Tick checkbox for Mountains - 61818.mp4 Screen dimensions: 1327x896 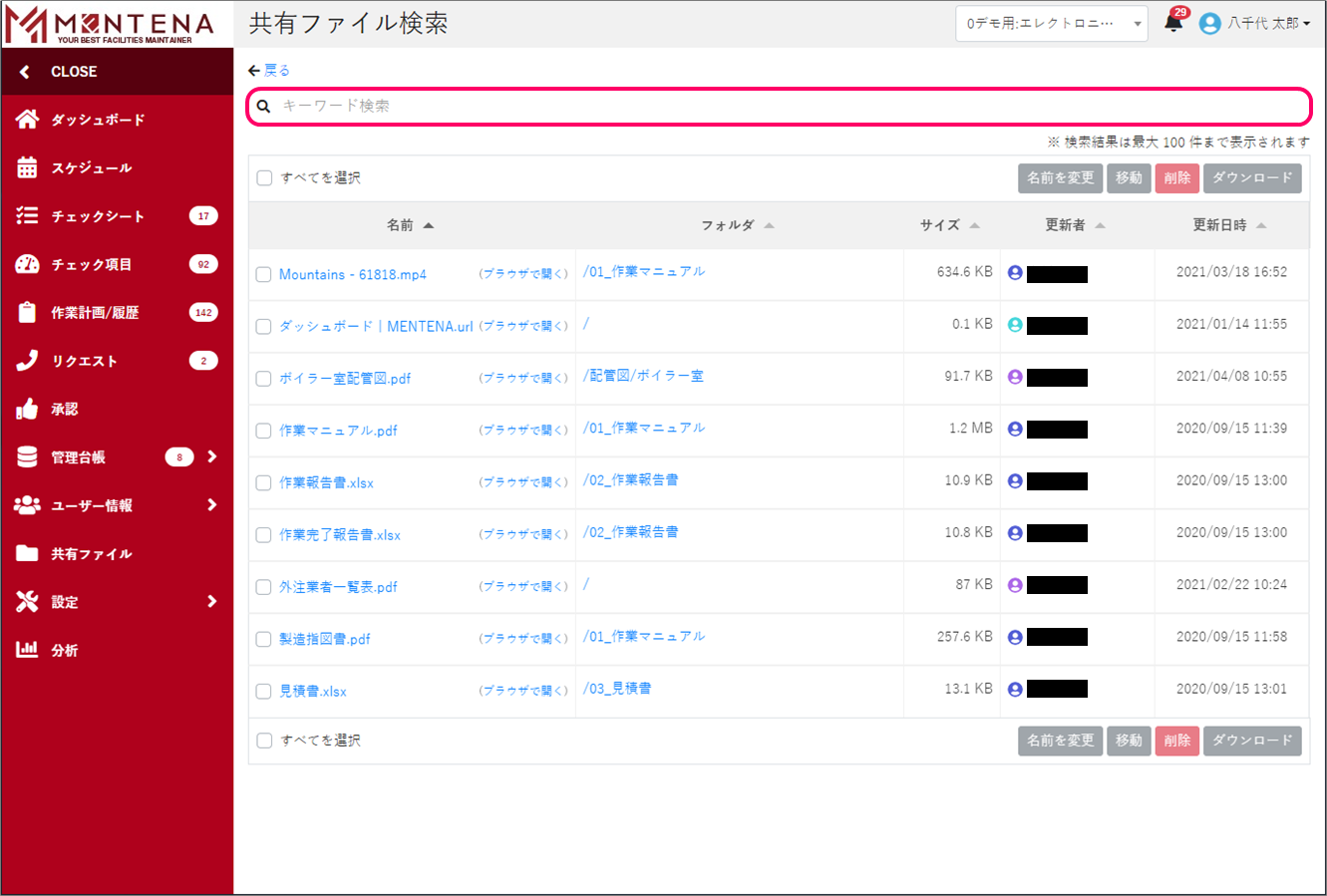point(264,275)
